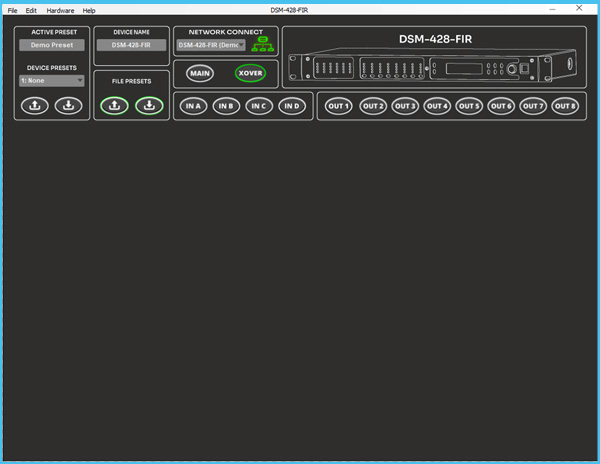600x464 pixels.
Task: Click the file presets download icon
Action: [x=149, y=106]
